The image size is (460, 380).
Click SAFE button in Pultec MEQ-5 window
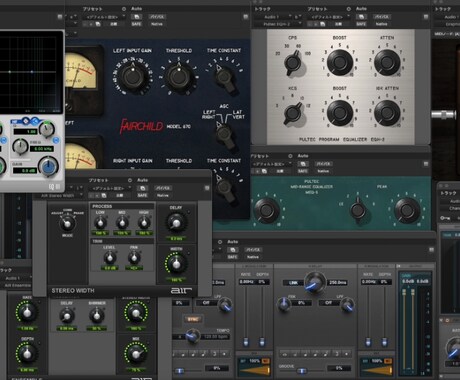pyautogui.click(x=303, y=171)
